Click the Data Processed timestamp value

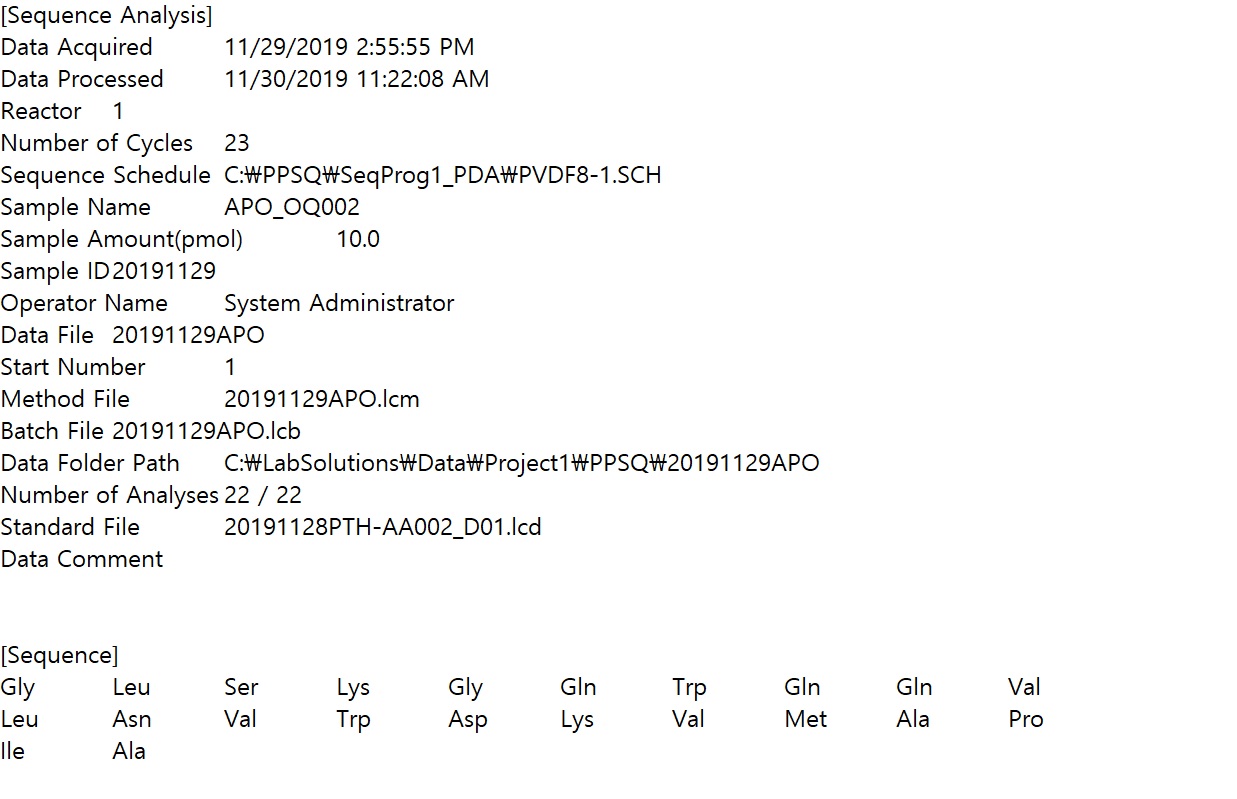click(356, 79)
